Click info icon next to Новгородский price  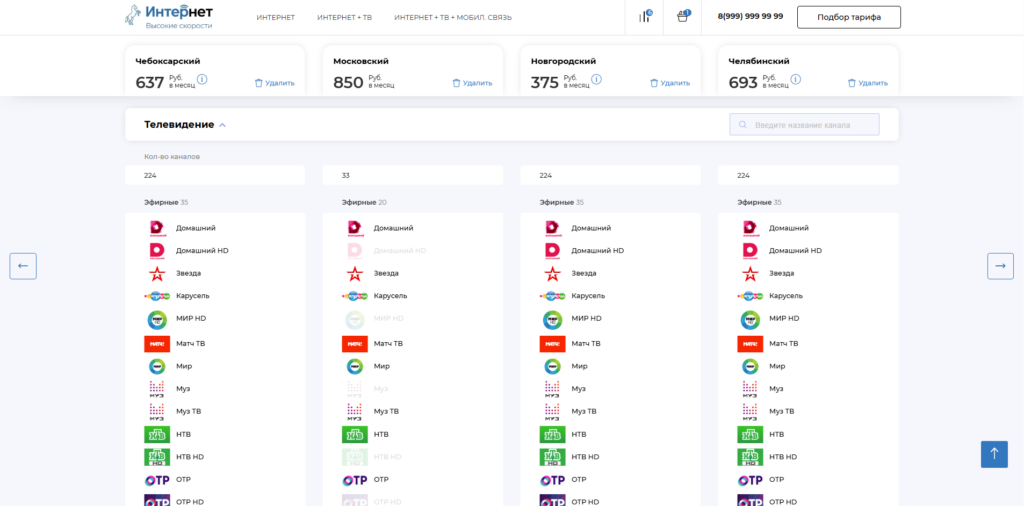click(x=596, y=79)
